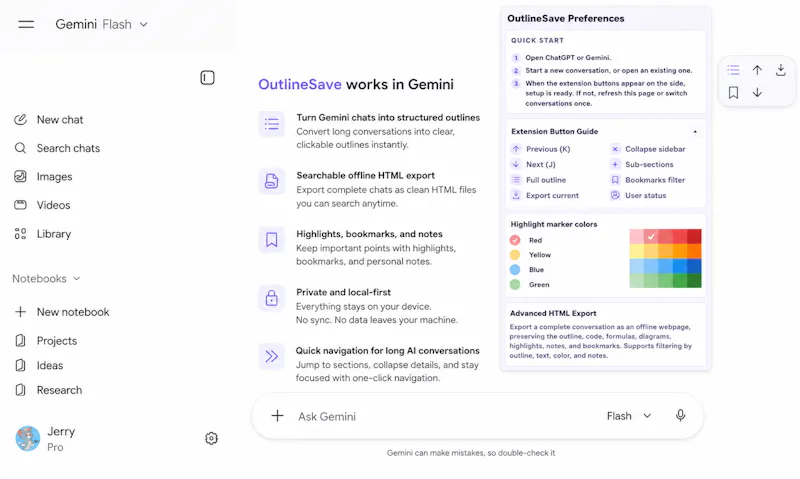The height and width of the screenshot is (479, 800).
Task: Click Jerry's profile avatar
Action: [28, 439]
